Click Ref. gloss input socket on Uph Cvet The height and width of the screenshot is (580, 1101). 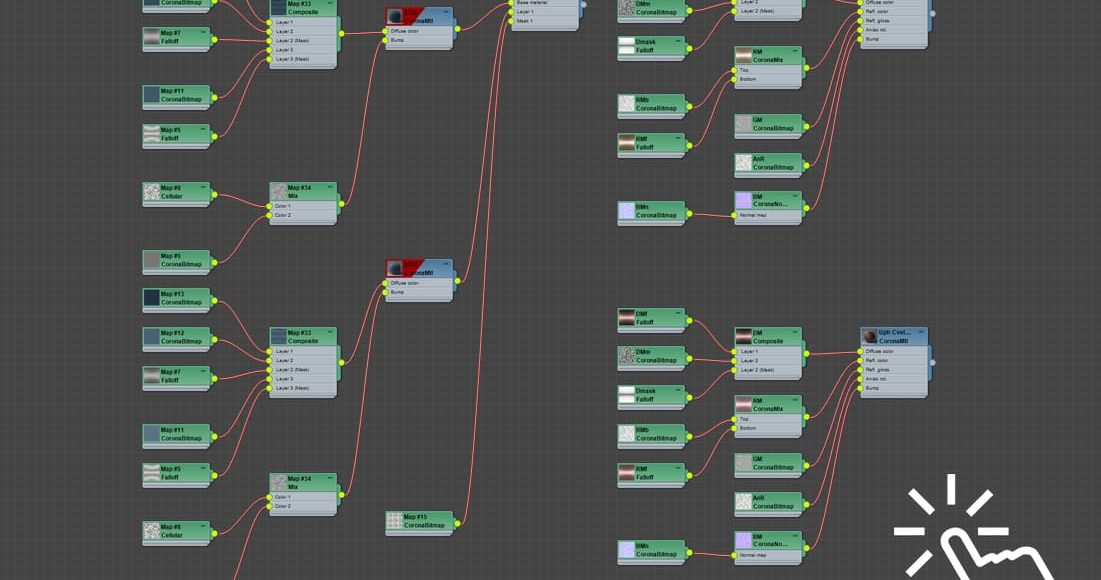click(863, 369)
